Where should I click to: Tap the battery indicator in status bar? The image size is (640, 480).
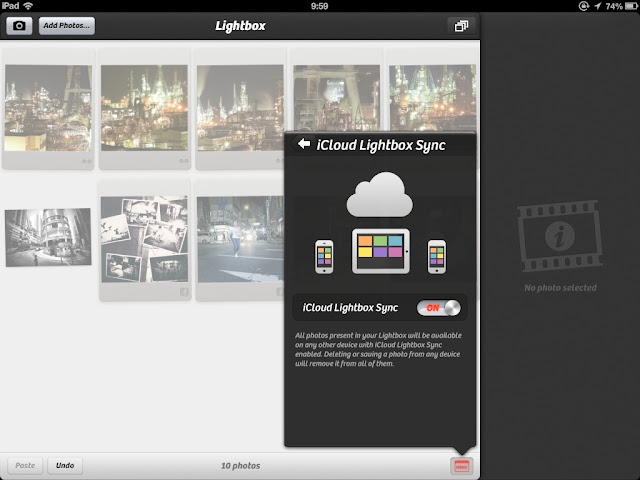click(631, 6)
